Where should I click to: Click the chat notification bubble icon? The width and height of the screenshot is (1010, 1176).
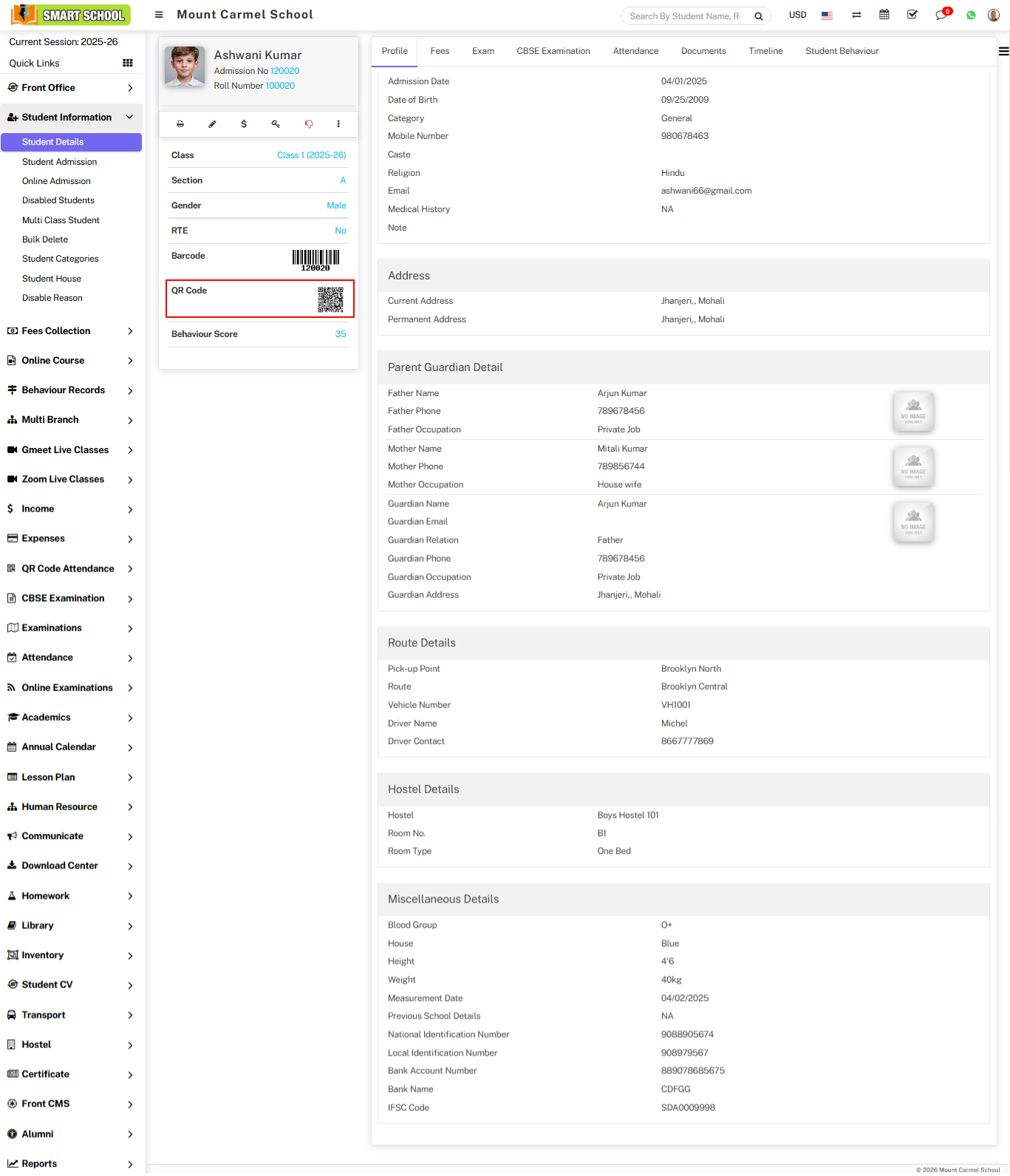941,15
